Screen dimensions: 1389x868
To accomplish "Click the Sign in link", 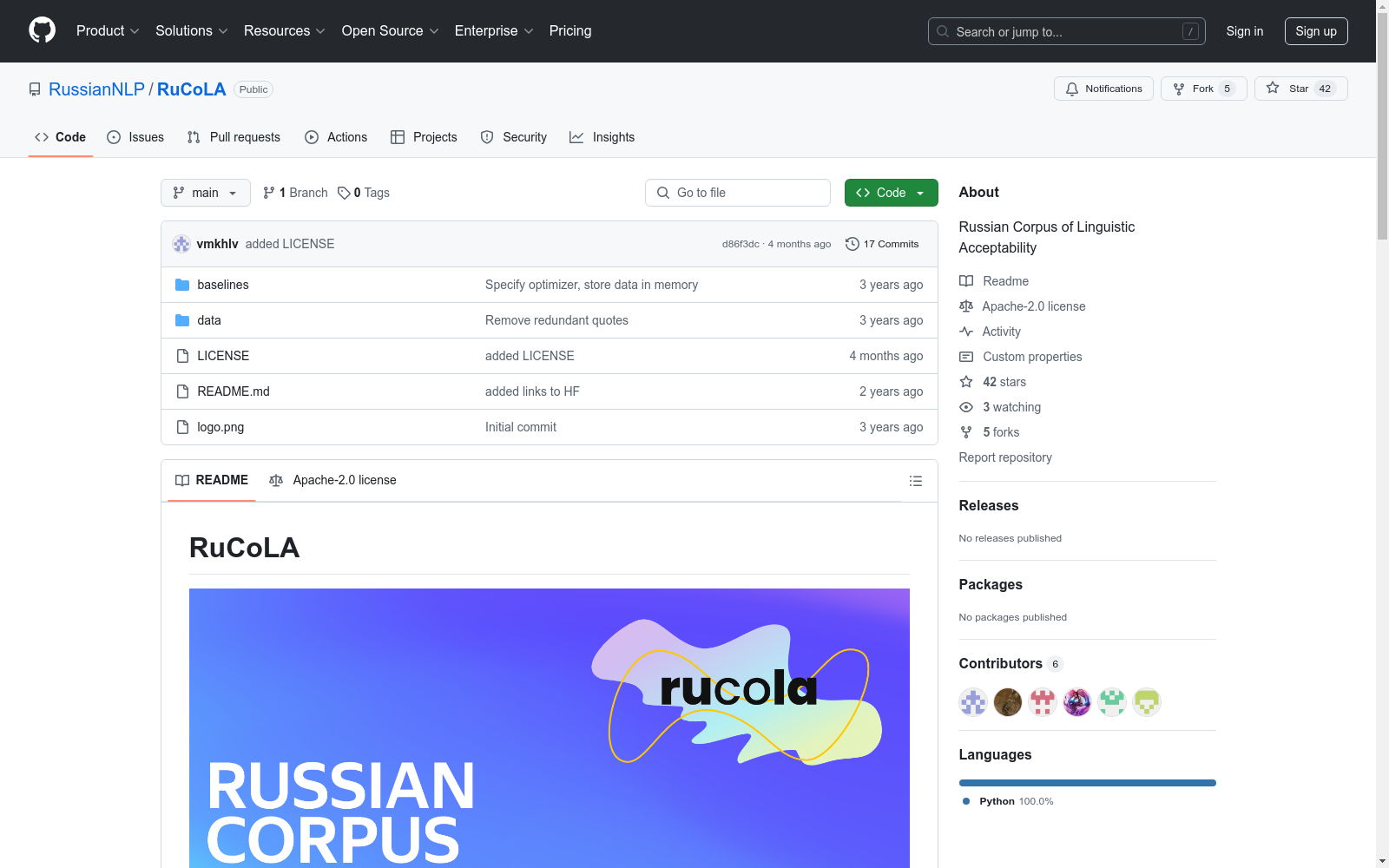I will 1245,31.
